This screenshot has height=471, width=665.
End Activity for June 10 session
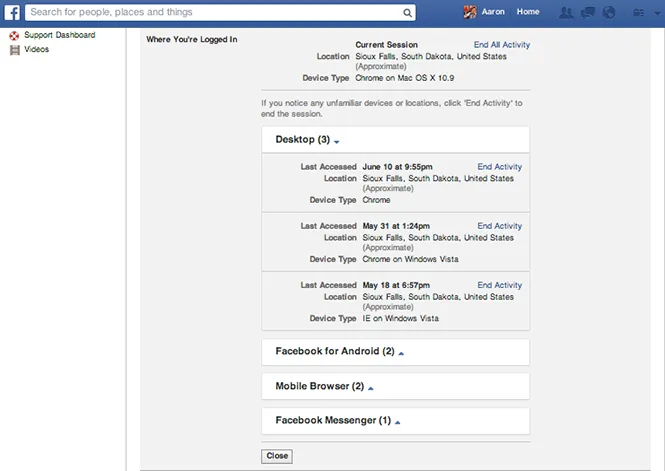[500, 167]
